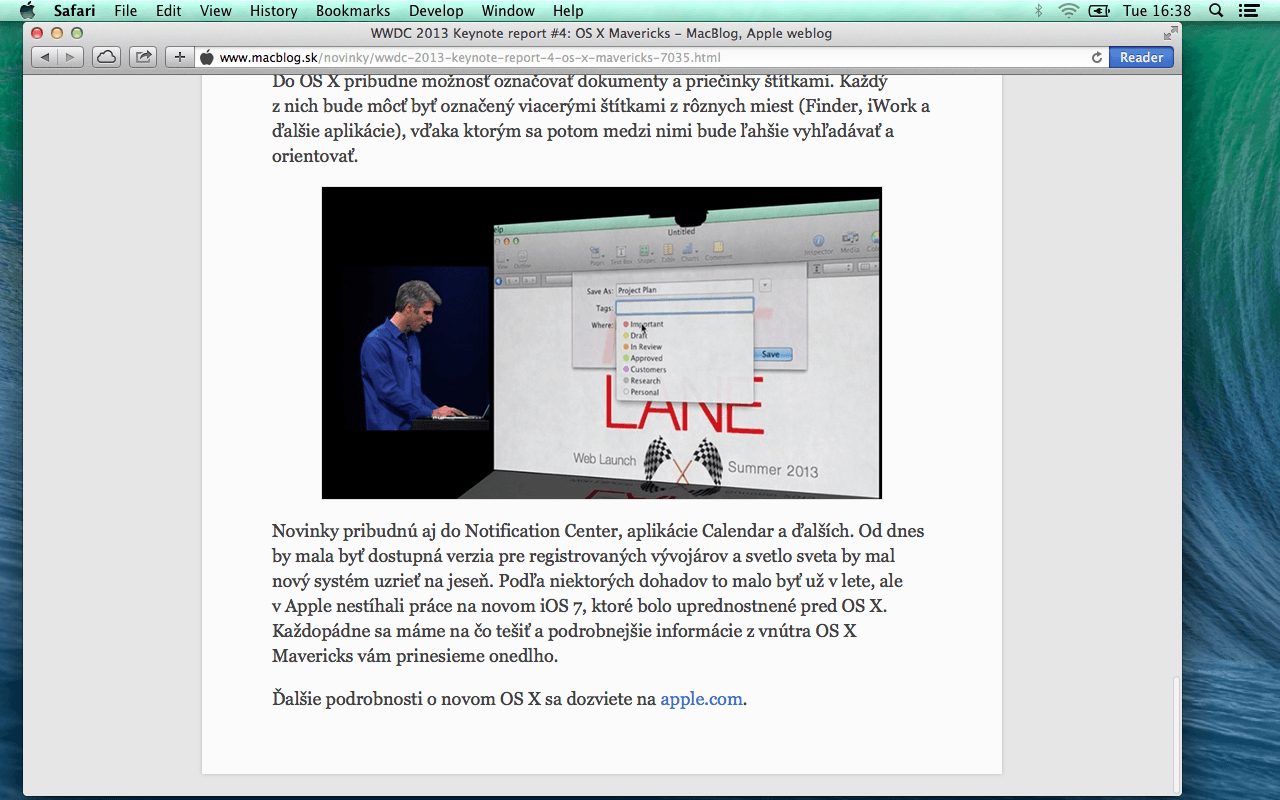The width and height of the screenshot is (1280, 800).
Task: Click the address bar URL field
Action: point(650,57)
